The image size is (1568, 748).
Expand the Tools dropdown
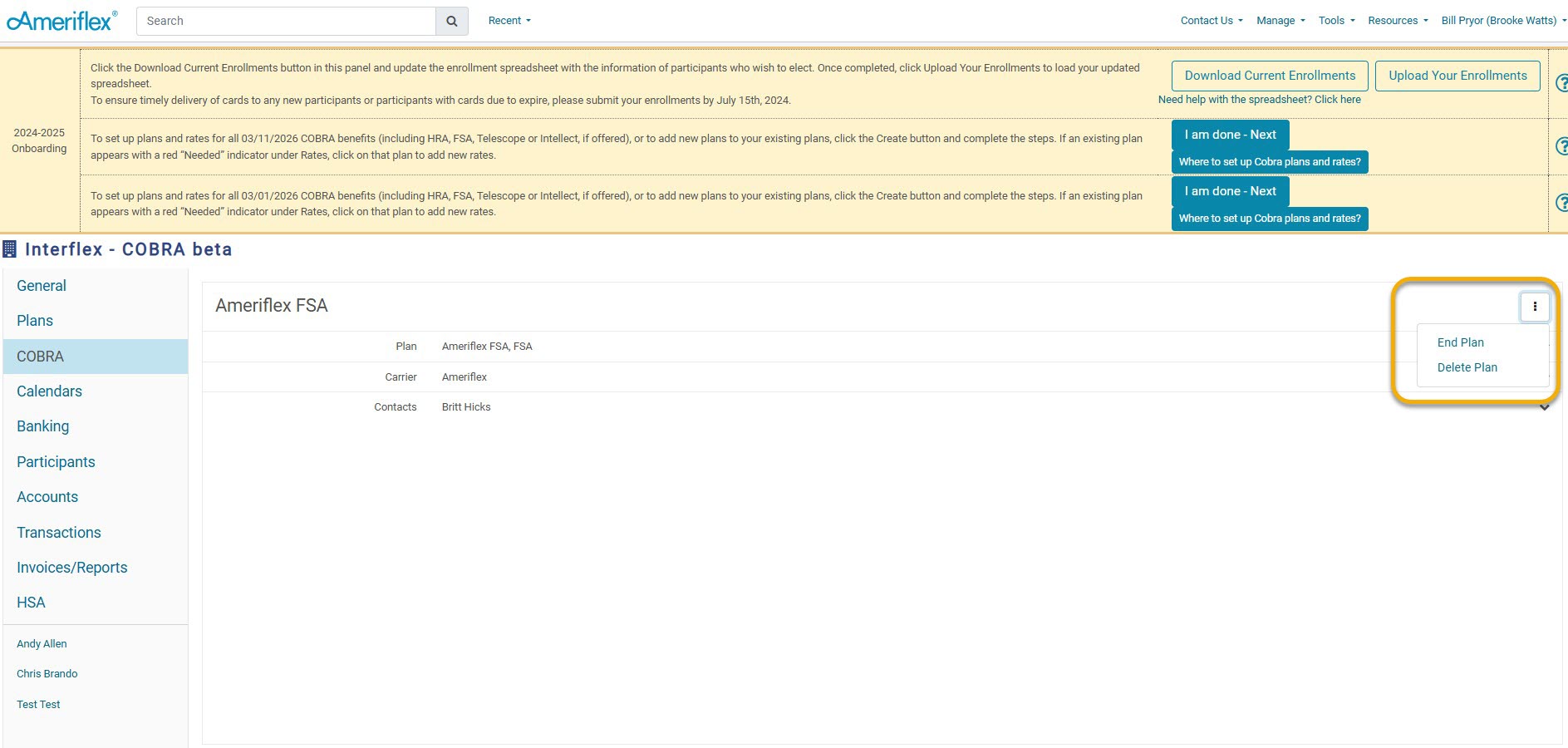pyautogui.click(x=1335, y=21)
